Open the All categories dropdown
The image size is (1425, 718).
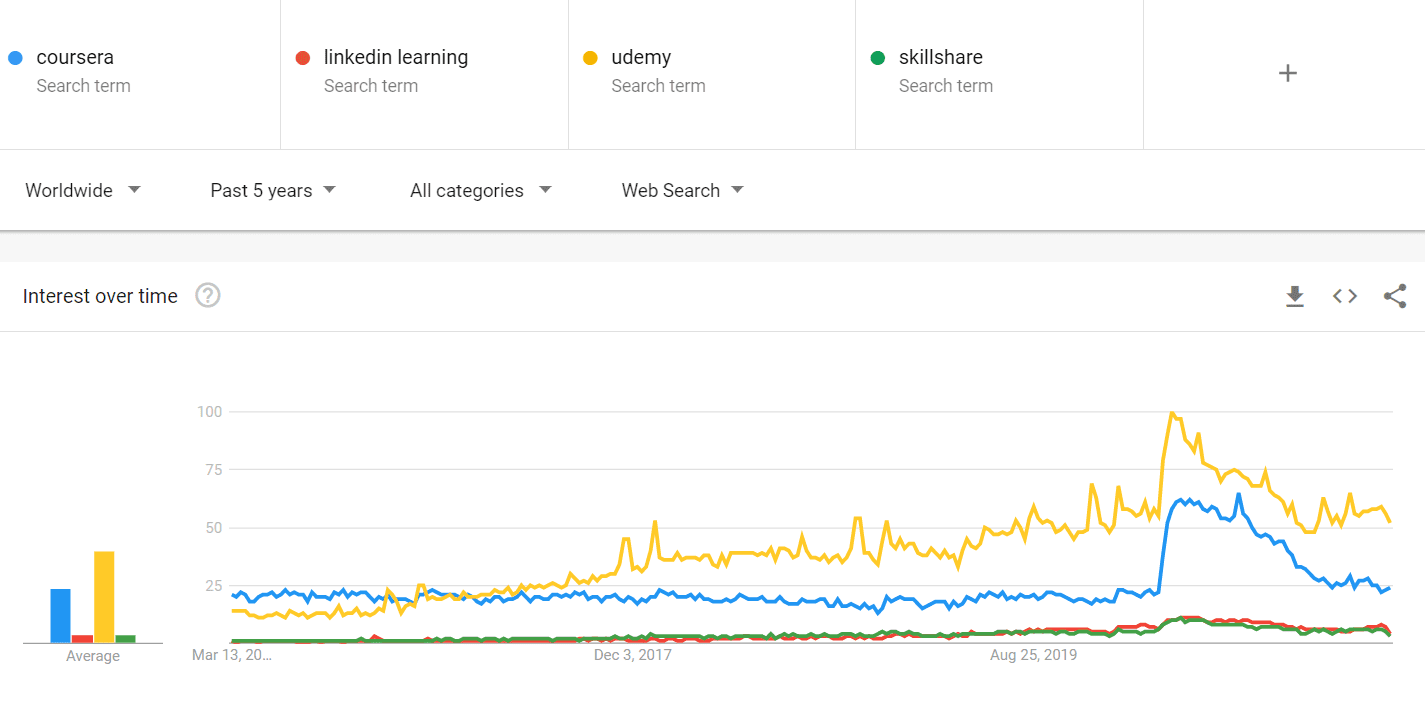[481, 190]
